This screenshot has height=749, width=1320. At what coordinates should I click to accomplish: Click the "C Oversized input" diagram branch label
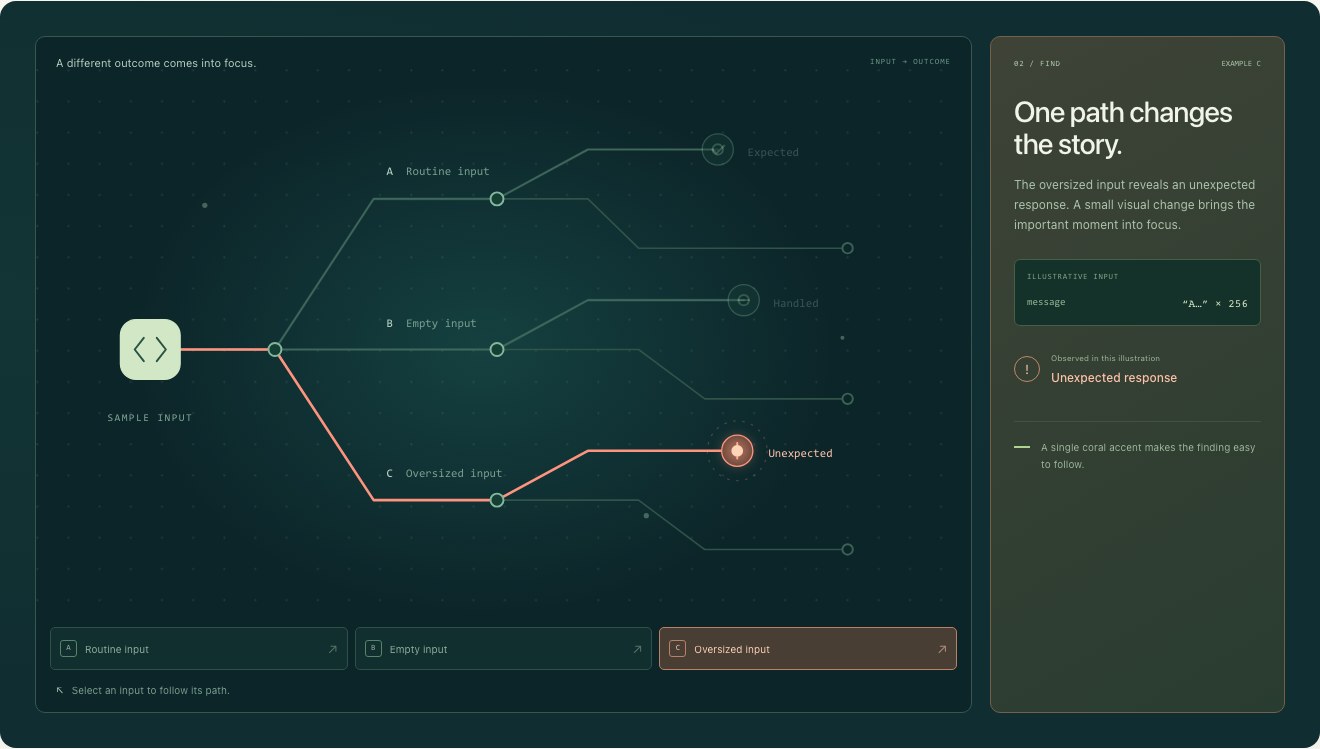click(x=444, y=473)
